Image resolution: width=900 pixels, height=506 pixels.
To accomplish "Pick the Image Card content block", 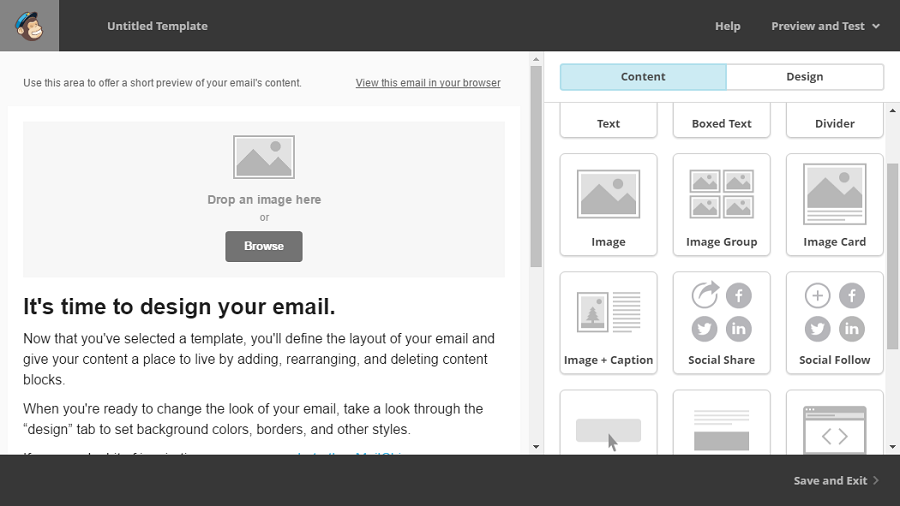I will (x=835, y=205).
